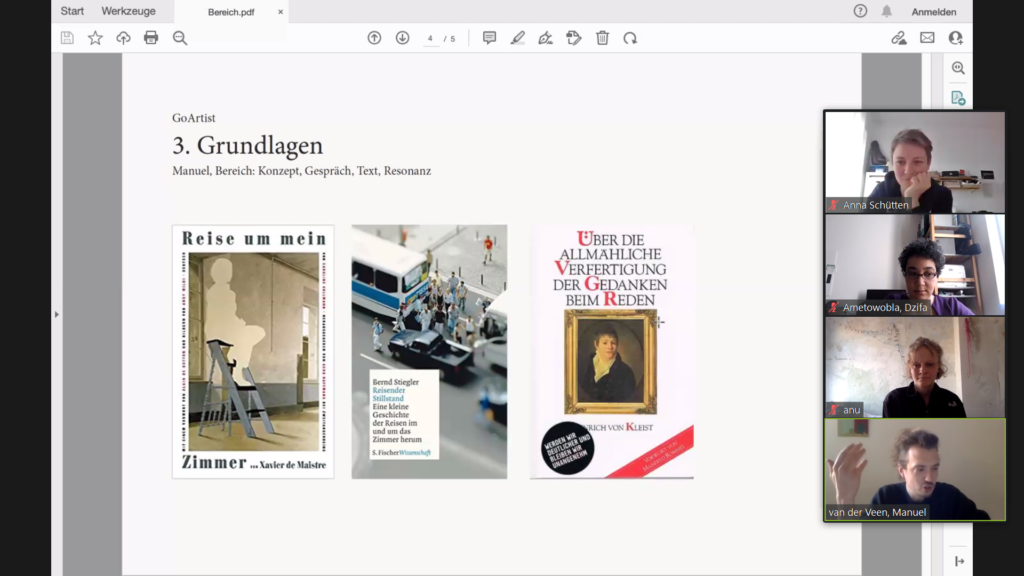The image size is (1024, 576).
Task: Go to previous page with up arrow
Action: (x=374, y=38)
